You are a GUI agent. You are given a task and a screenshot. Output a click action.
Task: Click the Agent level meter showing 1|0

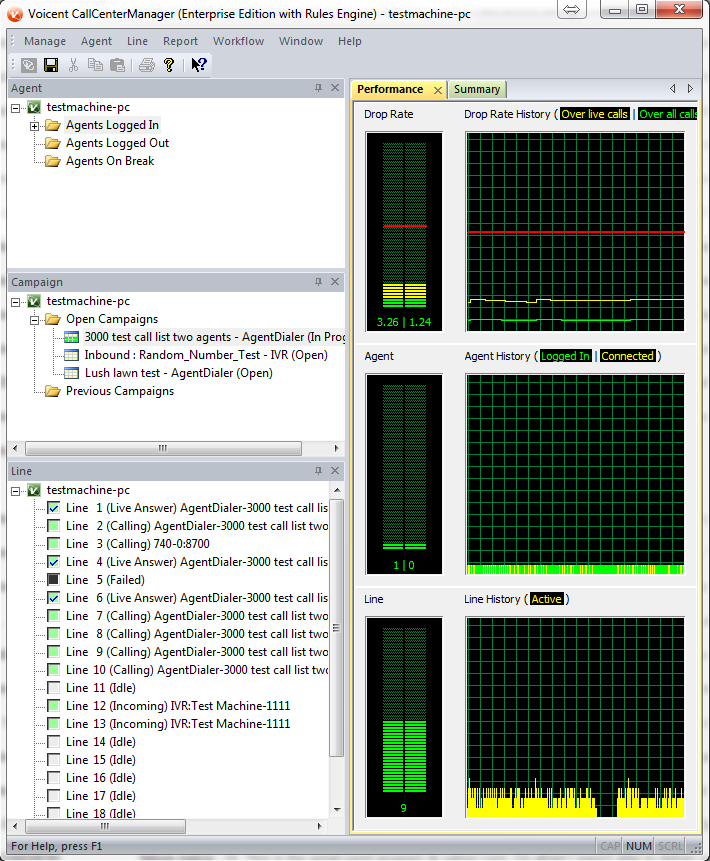coord(404,474)
